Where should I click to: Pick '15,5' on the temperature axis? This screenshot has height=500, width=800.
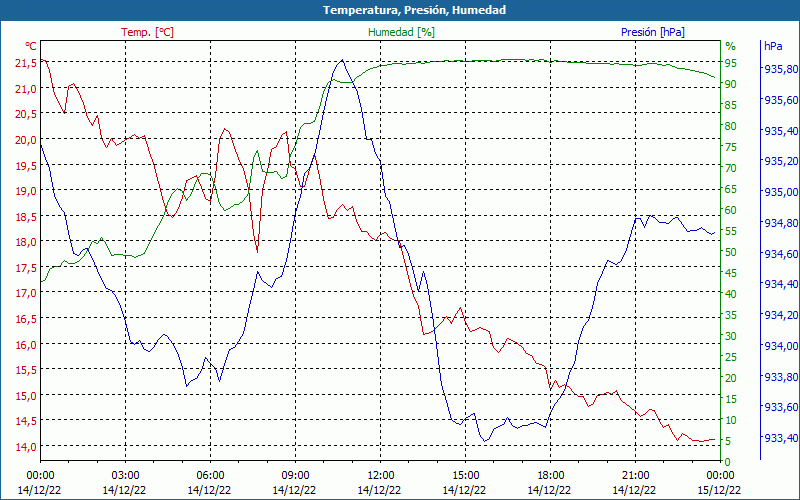tap(27, 370)
